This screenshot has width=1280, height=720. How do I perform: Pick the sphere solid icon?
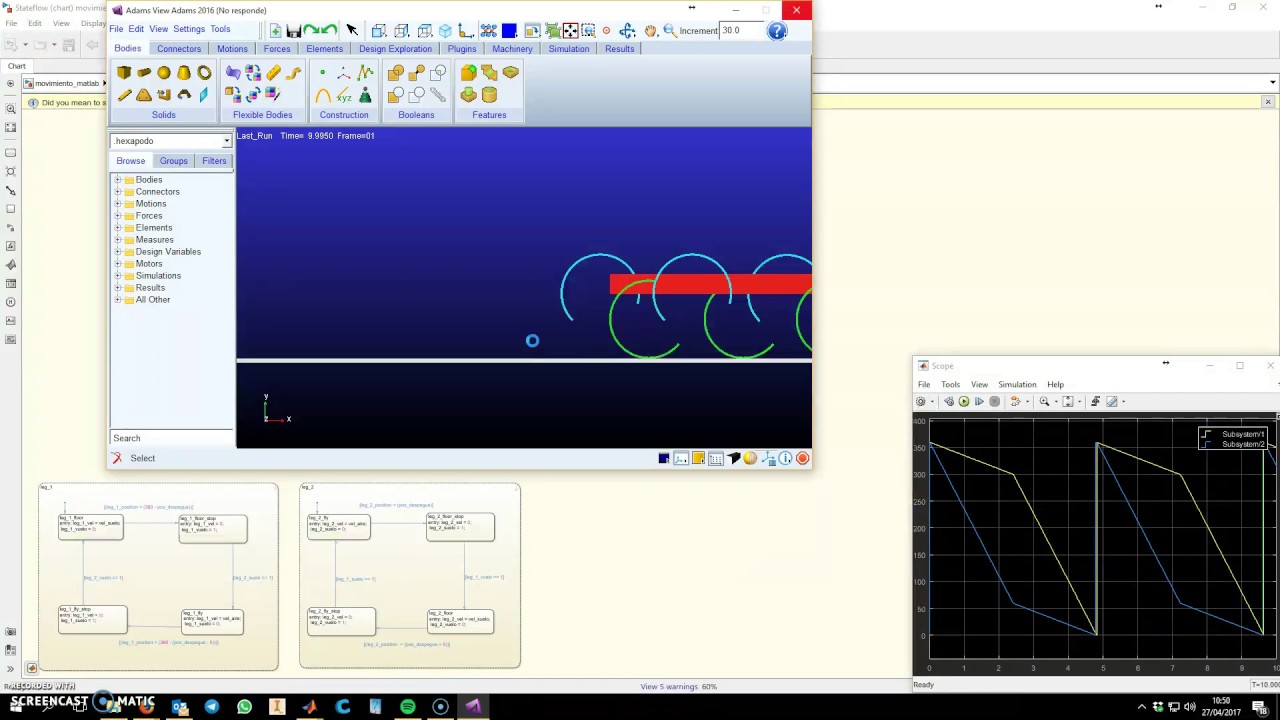pyautogui.click(x=164, y=73)
